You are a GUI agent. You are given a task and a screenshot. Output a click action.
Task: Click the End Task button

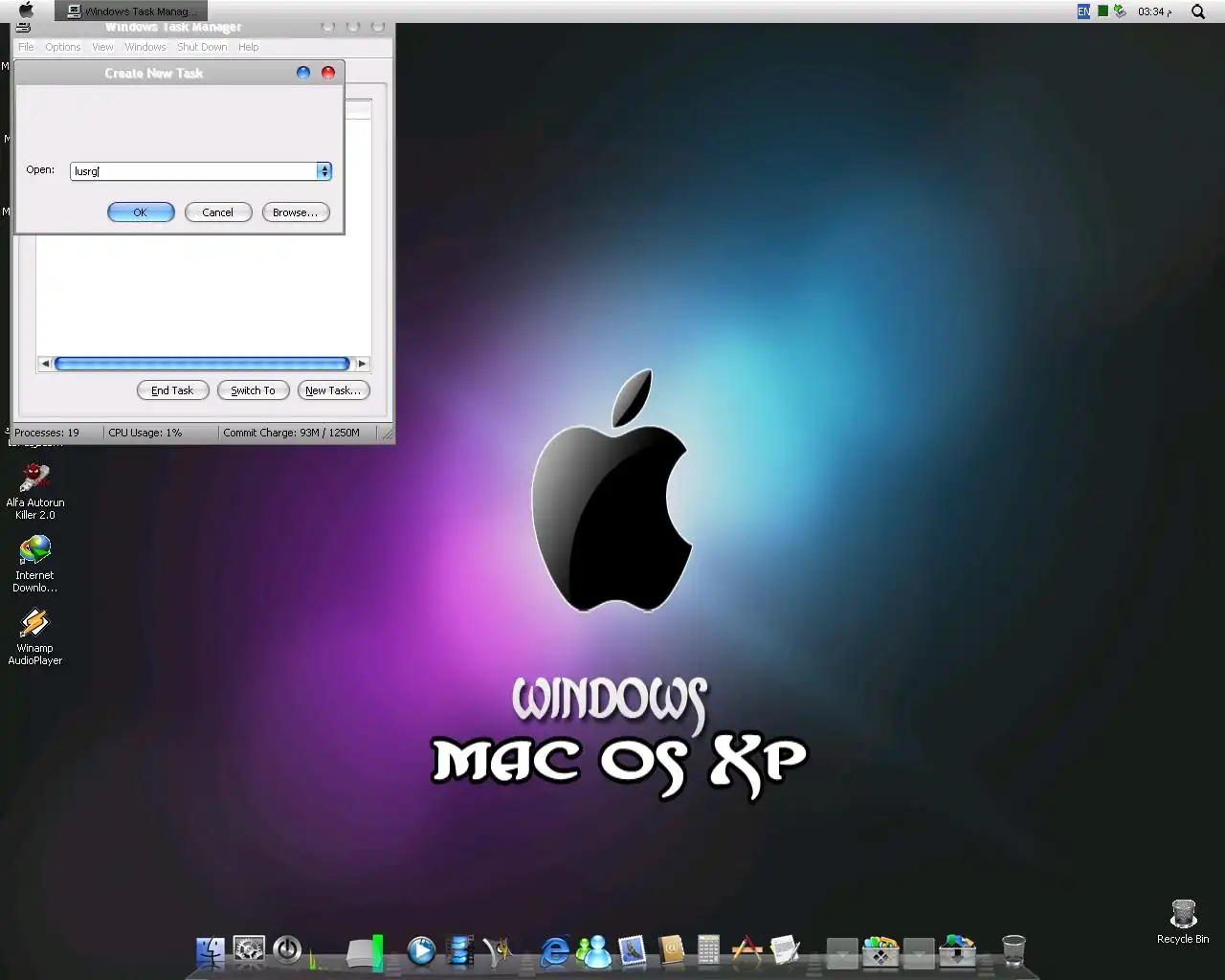click(x=172, y=390)
